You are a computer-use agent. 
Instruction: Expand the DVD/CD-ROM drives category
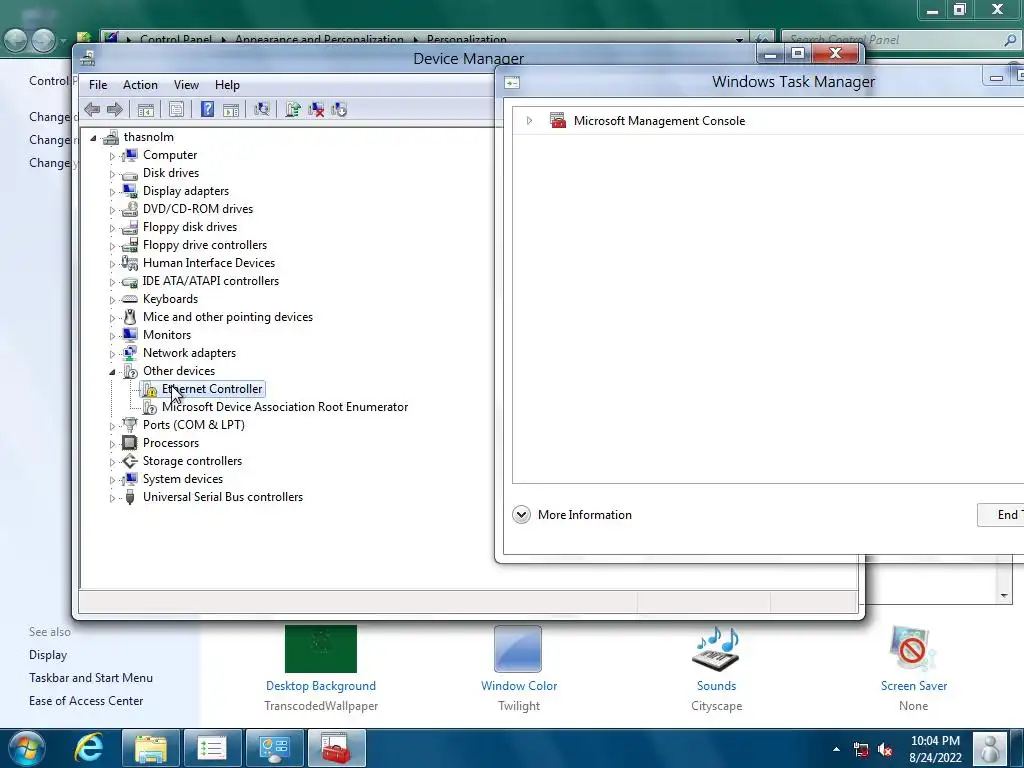112,210
